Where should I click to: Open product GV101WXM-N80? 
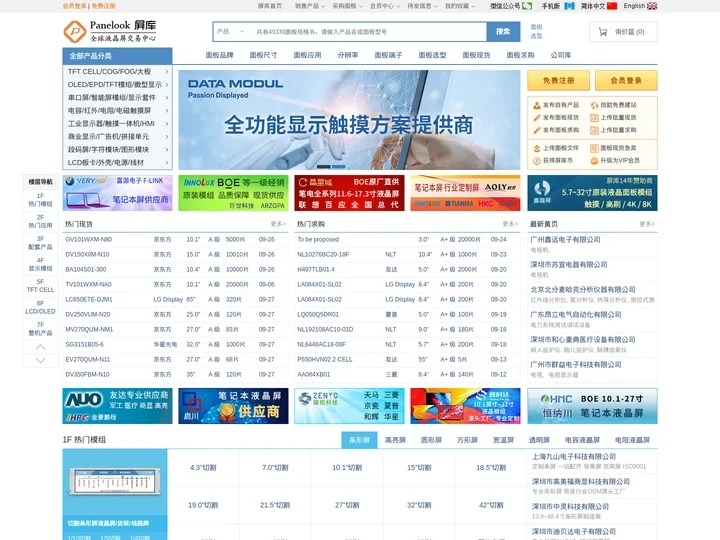[89, 240]
